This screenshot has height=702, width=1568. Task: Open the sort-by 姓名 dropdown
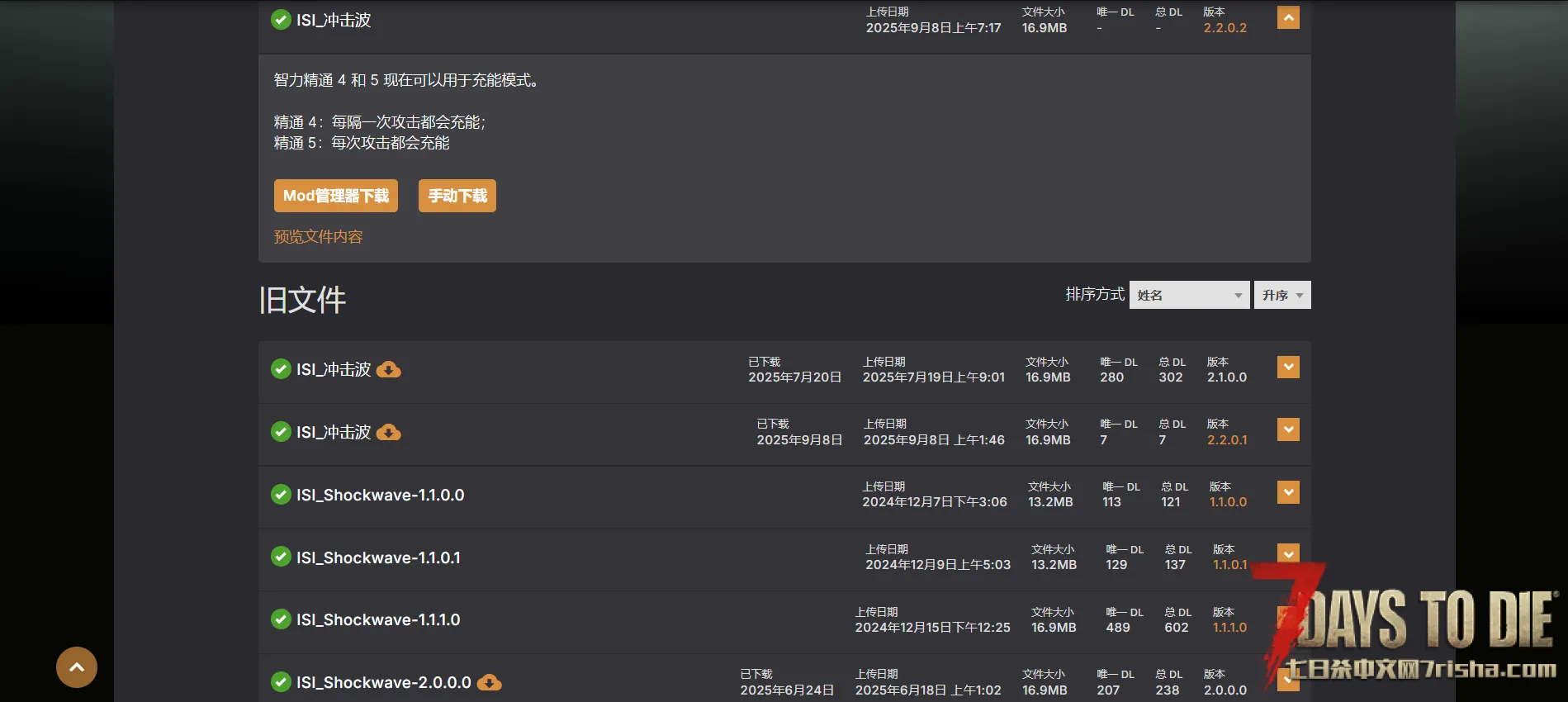click(1189, 295)
